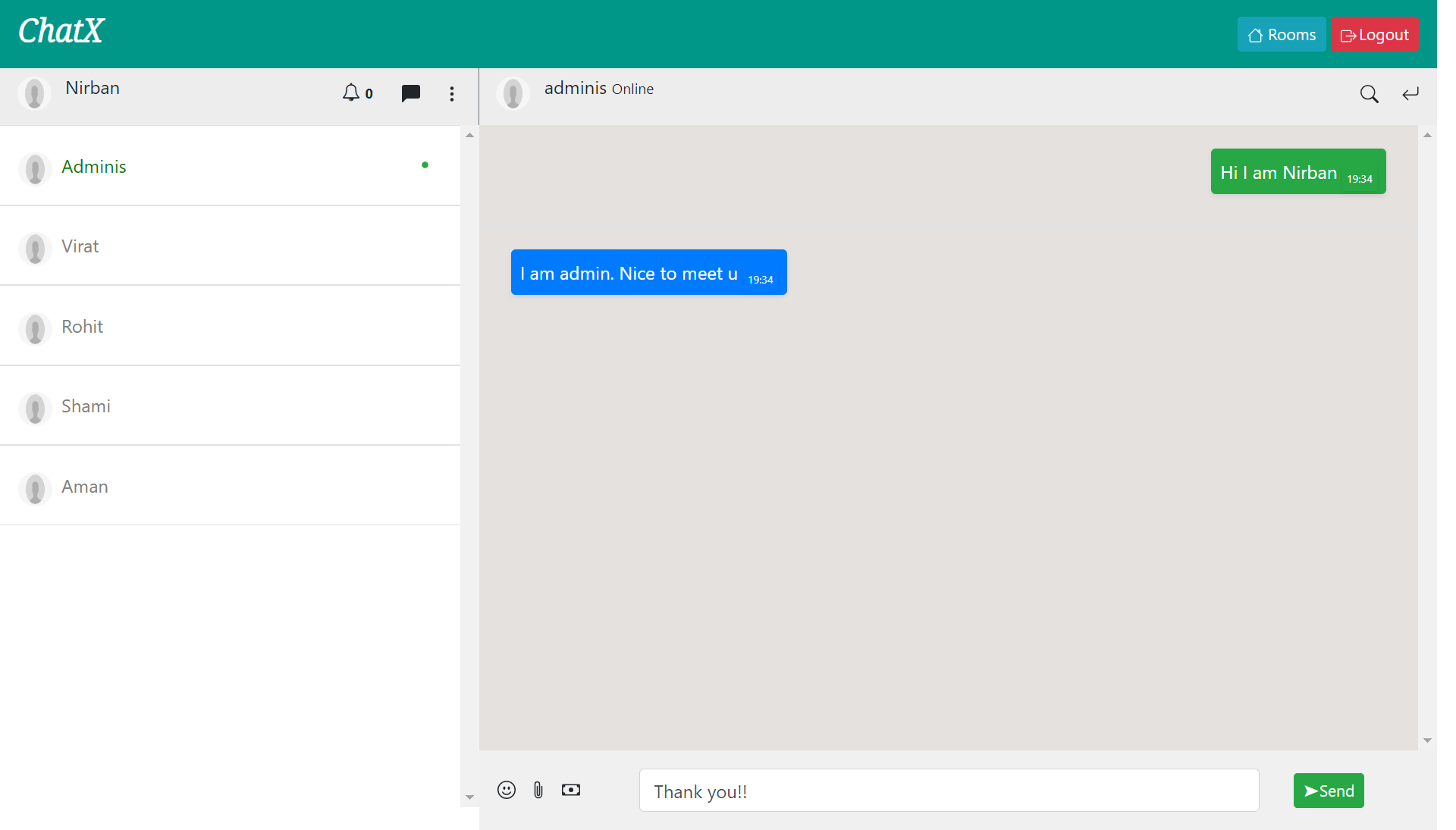Click the ChatX logo

61,31
